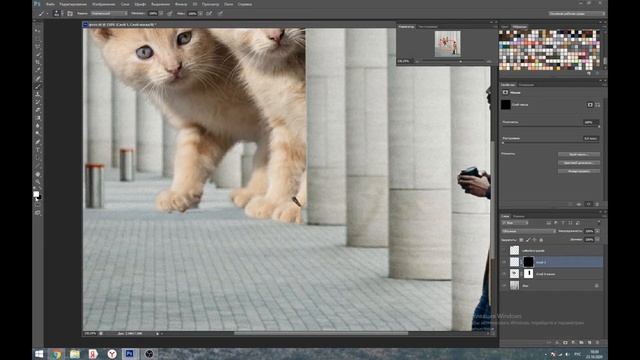Click the Инвертировать mask button
This screenshot has width=640, height=360.
click(x=579, y=171)
